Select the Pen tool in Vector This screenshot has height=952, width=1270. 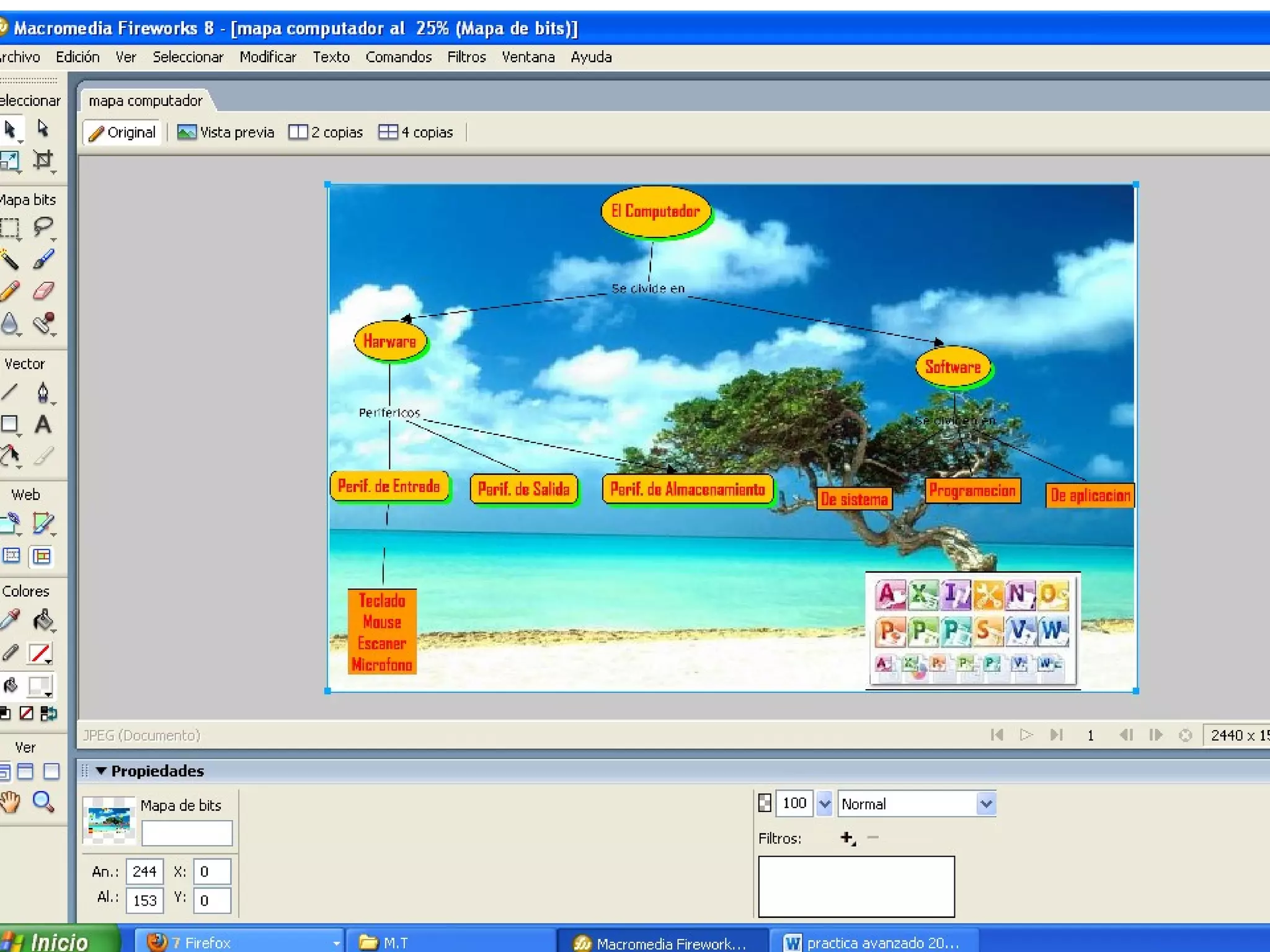tap(43, 392)
